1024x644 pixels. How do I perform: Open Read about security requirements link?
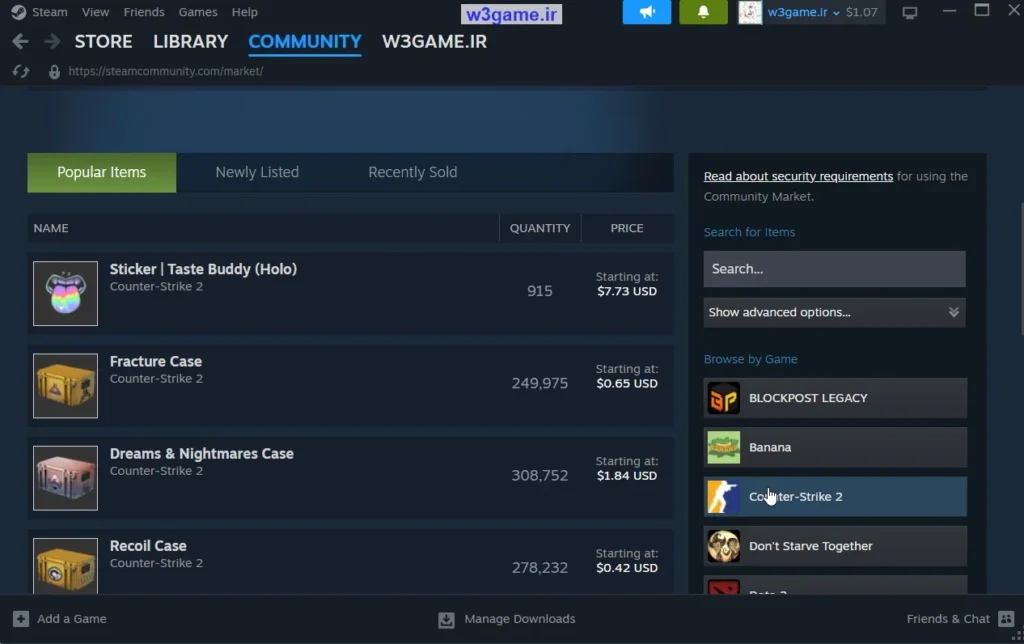[798, 176]
